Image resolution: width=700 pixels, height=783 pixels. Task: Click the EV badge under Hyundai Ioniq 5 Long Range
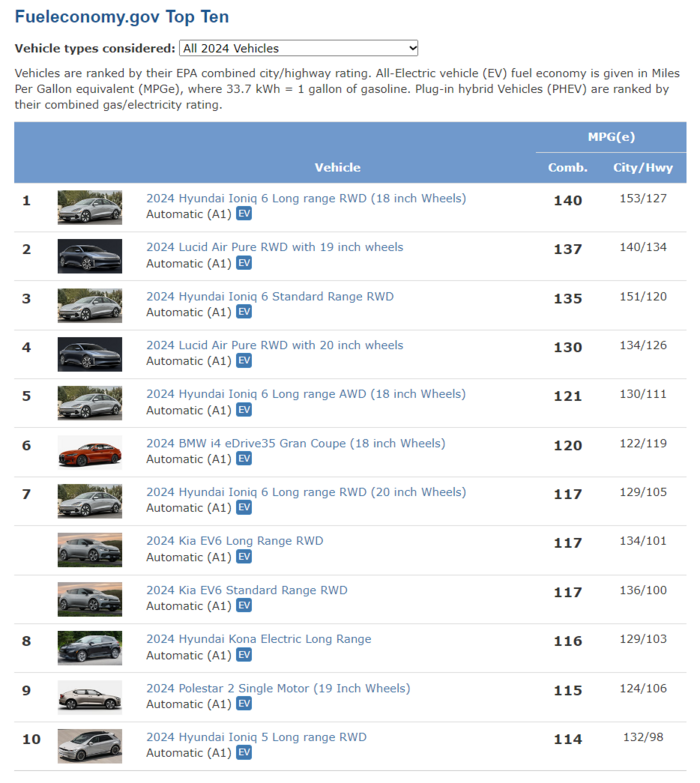click(x=244, y=753)
